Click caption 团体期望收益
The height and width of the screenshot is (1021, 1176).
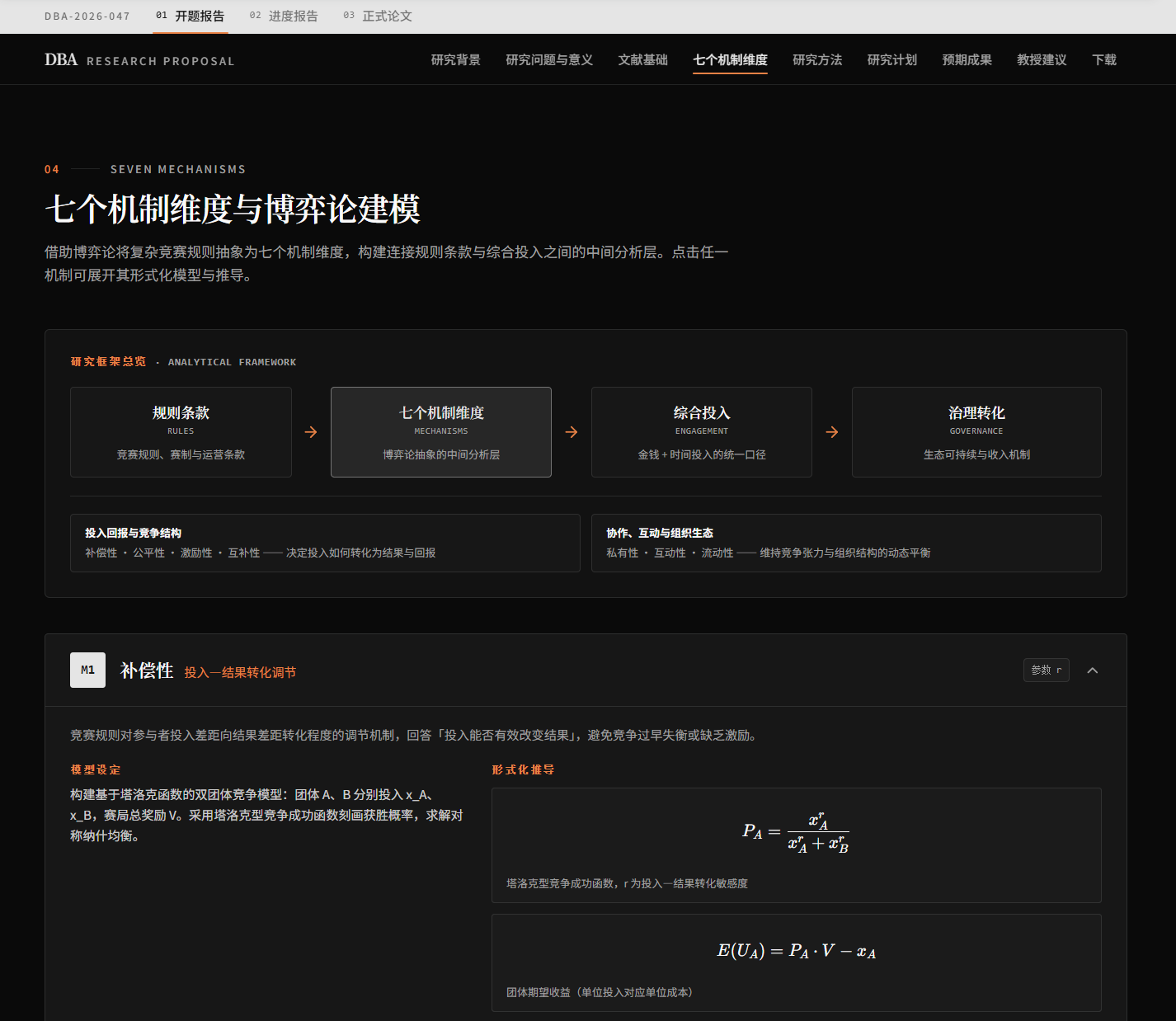600,992
